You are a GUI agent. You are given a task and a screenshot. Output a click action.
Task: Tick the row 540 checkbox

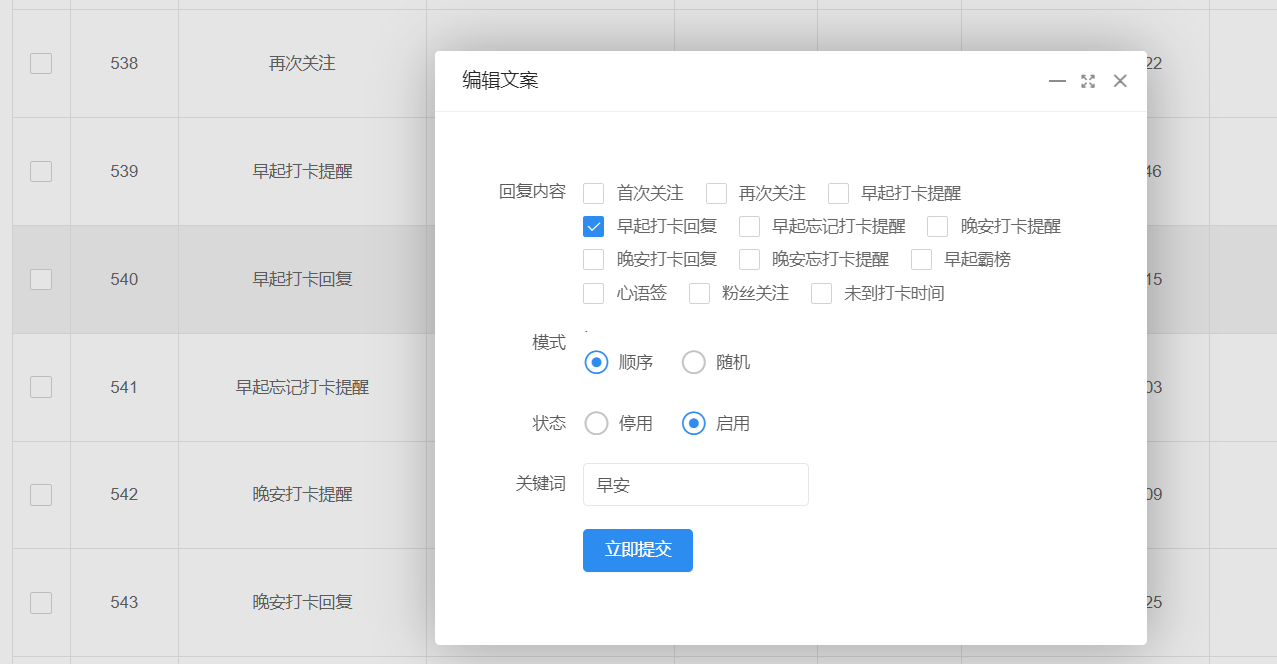pos(41,279)
